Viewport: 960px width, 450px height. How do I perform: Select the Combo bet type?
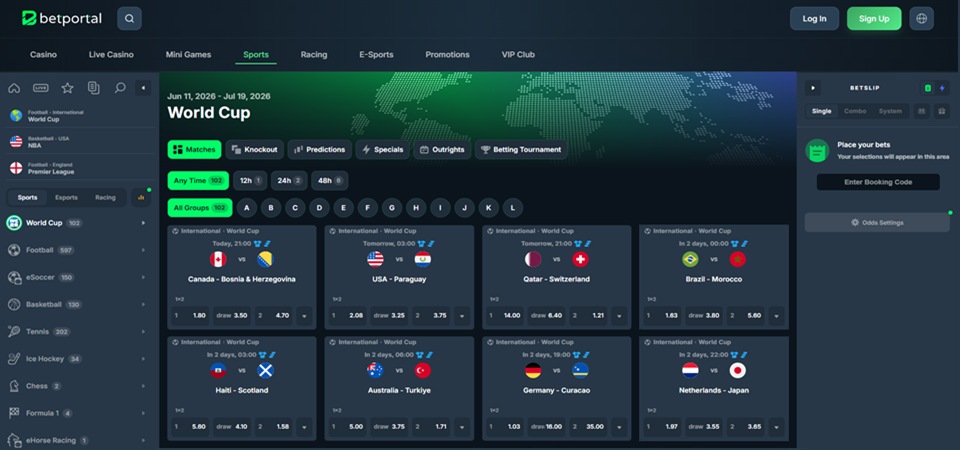pos(855,111)
